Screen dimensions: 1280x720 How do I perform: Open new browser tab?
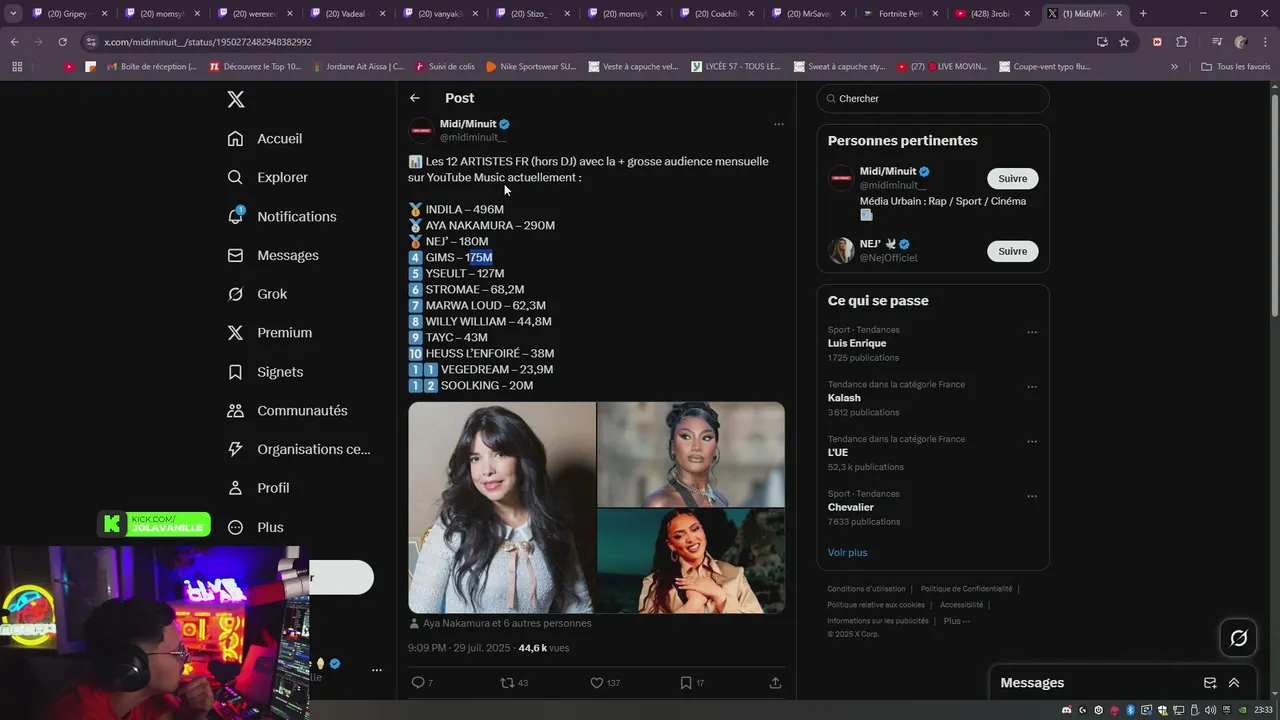tap(1143, 14)
